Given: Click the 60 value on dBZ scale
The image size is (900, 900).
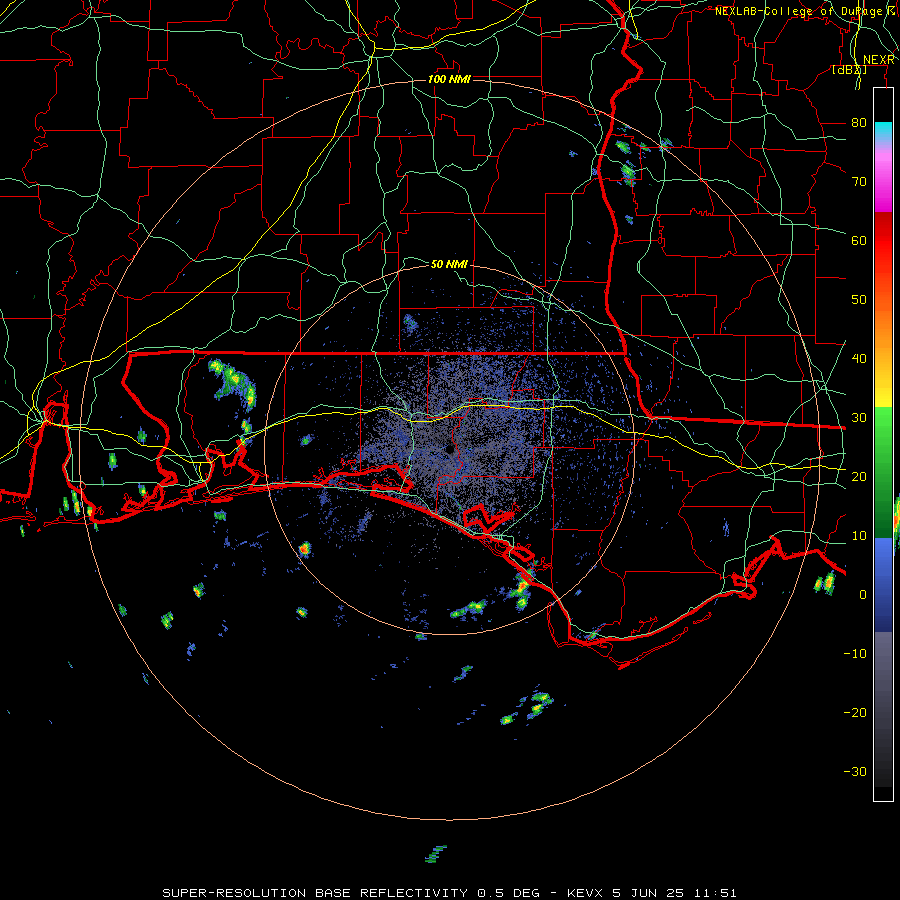Looking at the screenshot, I should coord(859,240).
